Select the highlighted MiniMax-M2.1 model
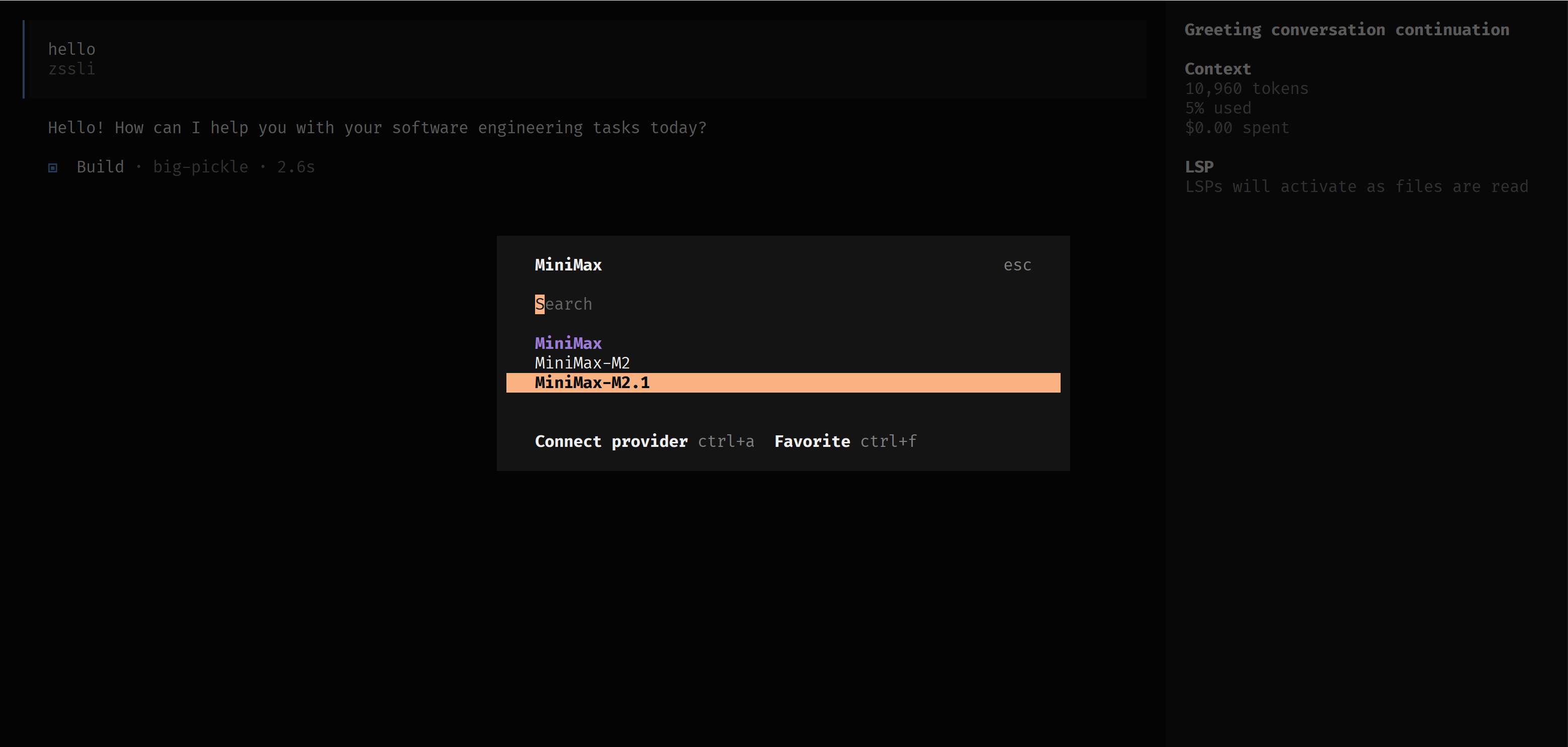Screen dimensions: 1568x747 (x=592, y=383)
